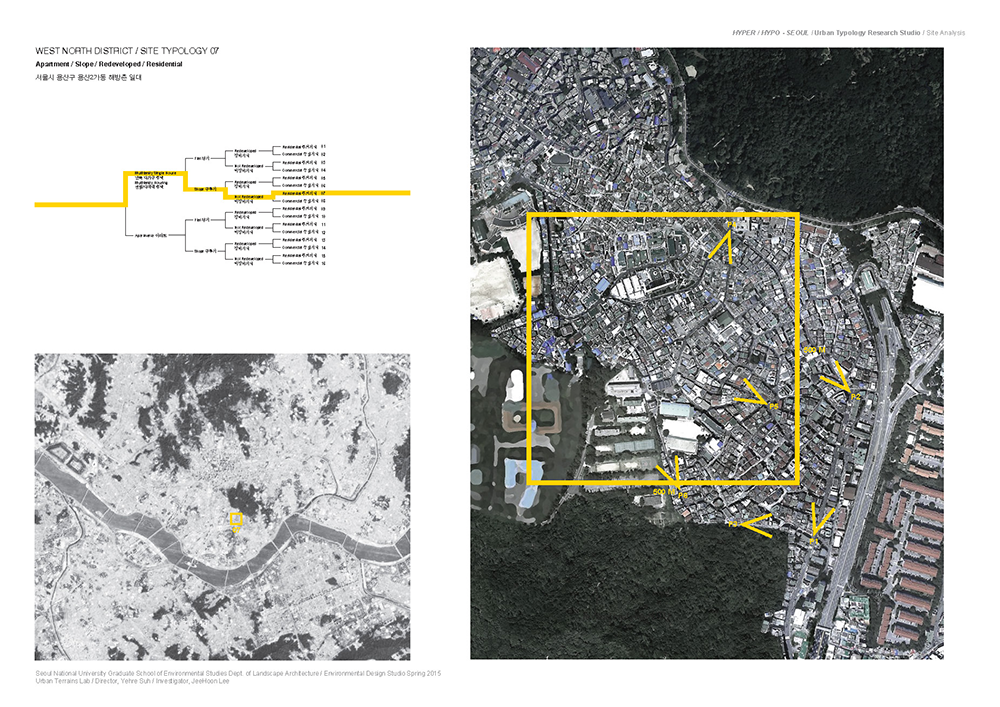
Task: Click the Seoul National University credit line
Action: tap(237, 673)
